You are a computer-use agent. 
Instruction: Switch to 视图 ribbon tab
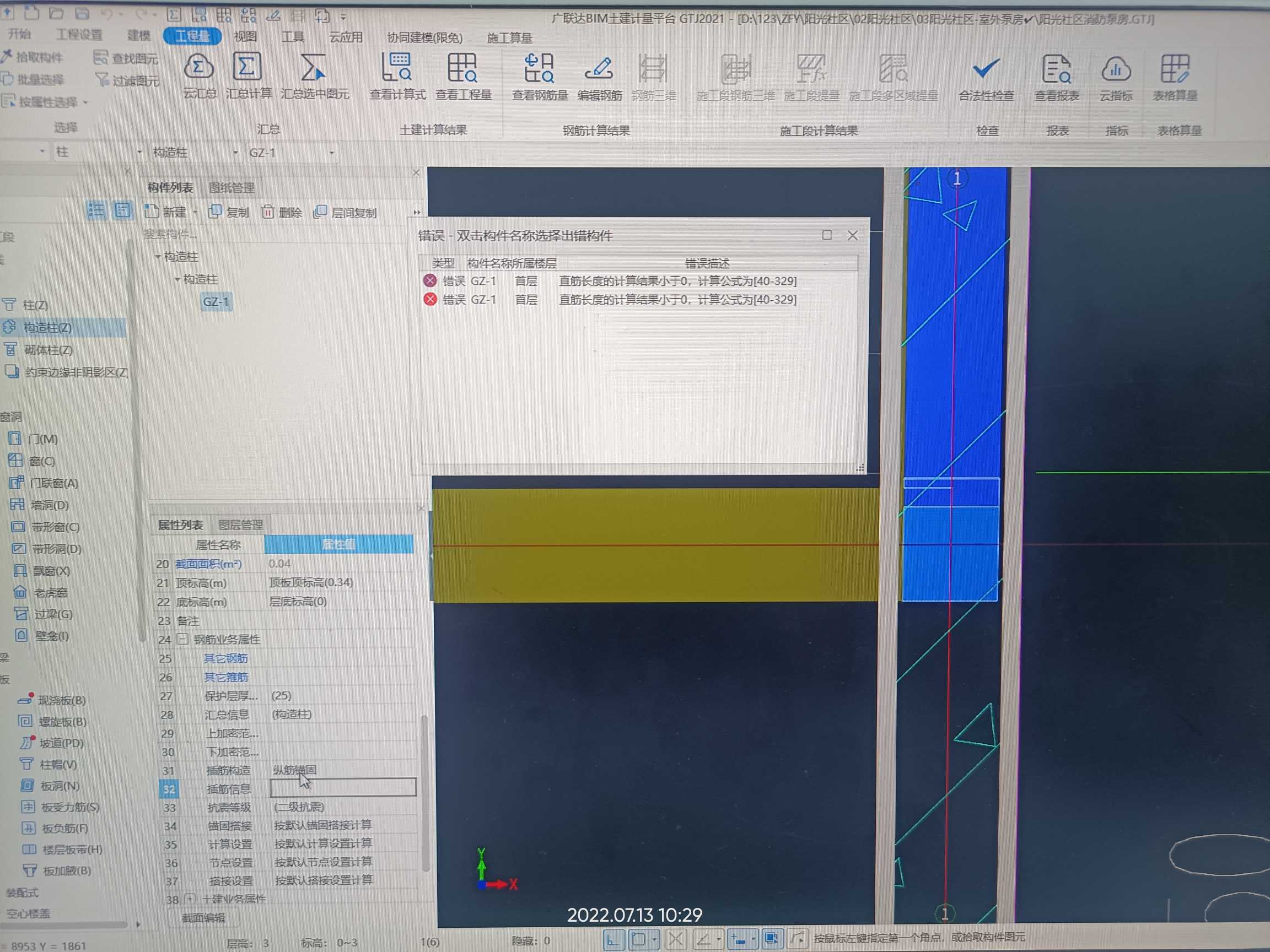pos(245,36)
